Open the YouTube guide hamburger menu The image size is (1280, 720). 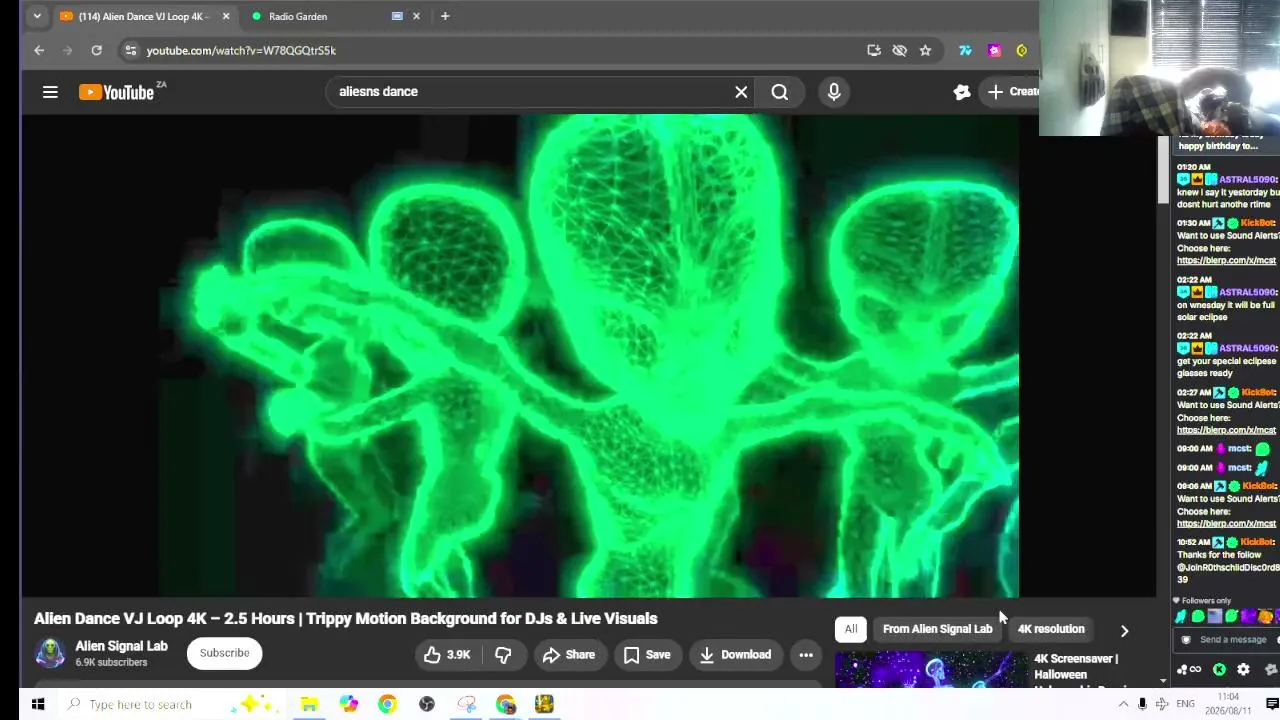[50, 92]
